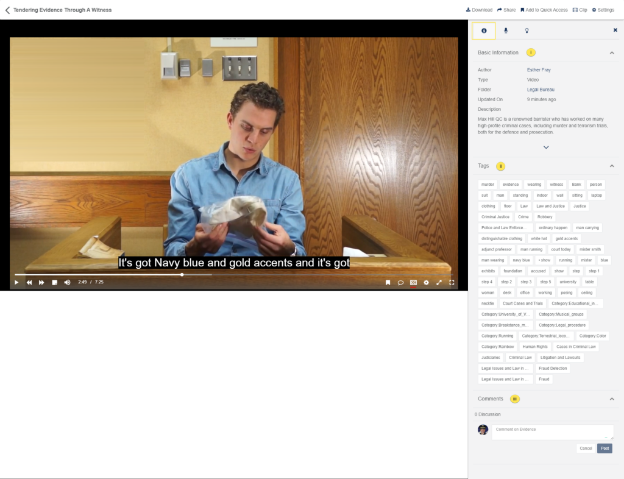The width and height of the screenshot is (624, 479).
Task: Add a bookmark in the video player
Action: [388, 282]
